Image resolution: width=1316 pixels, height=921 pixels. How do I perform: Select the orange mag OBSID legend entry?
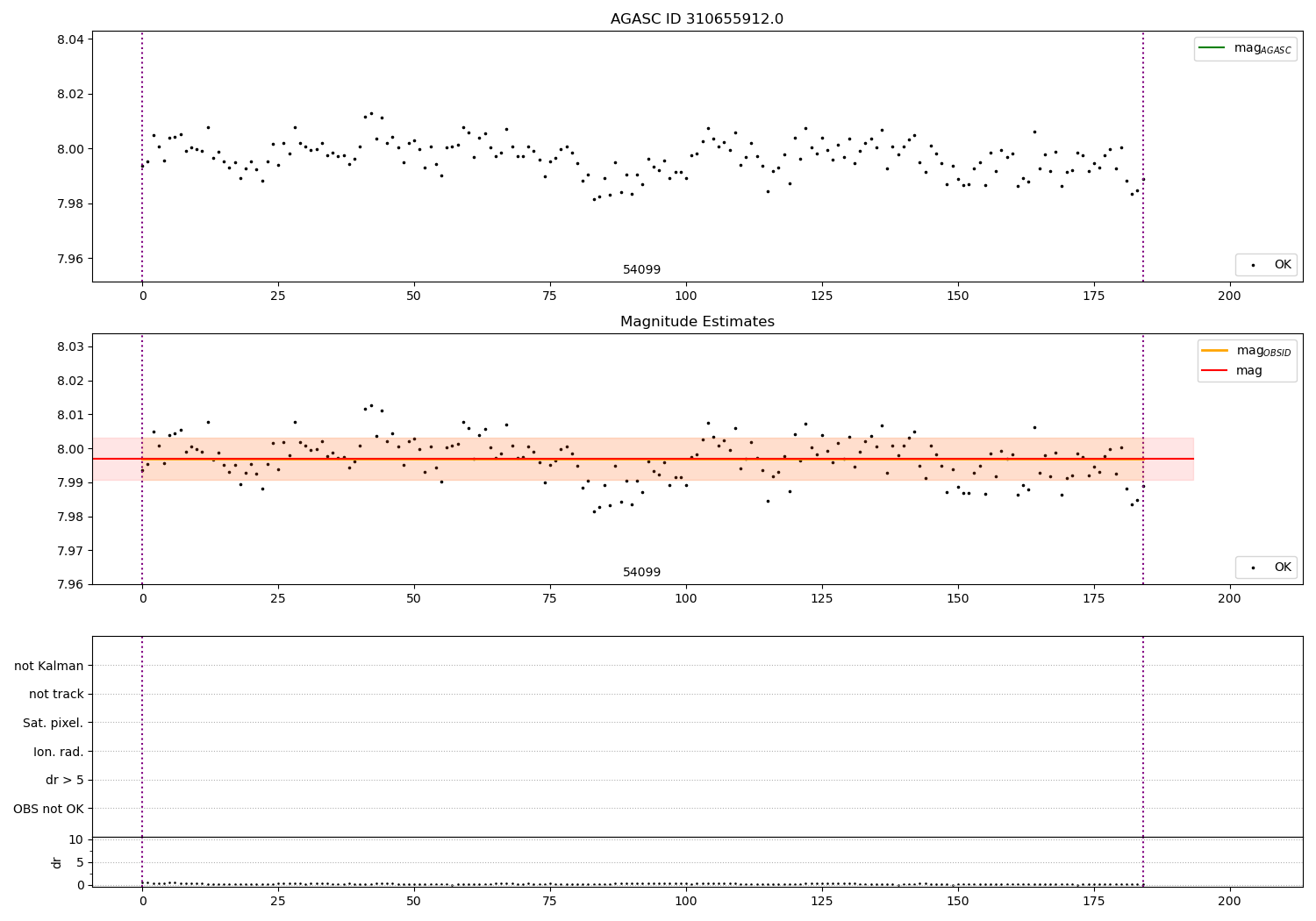[1247, 351]
